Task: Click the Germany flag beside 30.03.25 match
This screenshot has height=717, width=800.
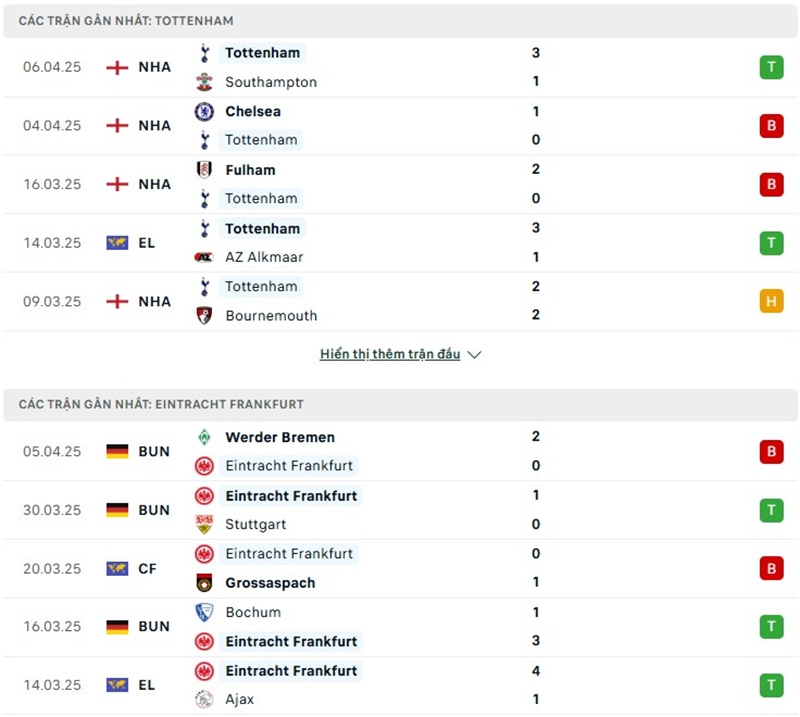Action: tap(117, 510)
